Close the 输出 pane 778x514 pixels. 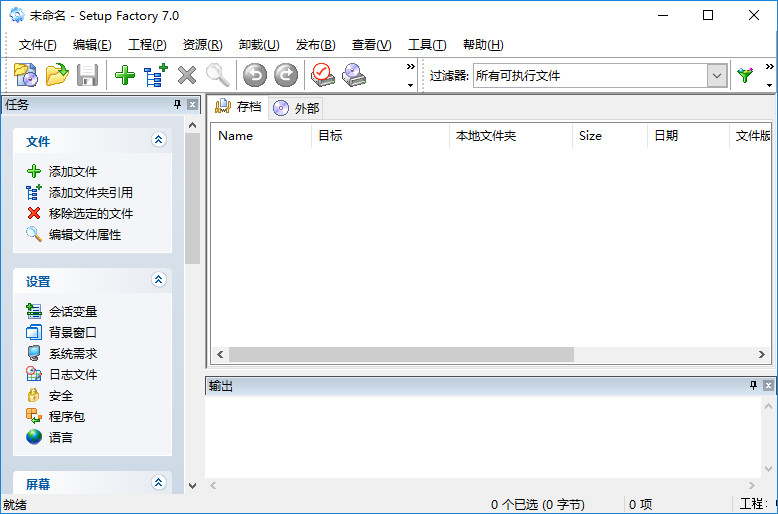tap(768, 385)
